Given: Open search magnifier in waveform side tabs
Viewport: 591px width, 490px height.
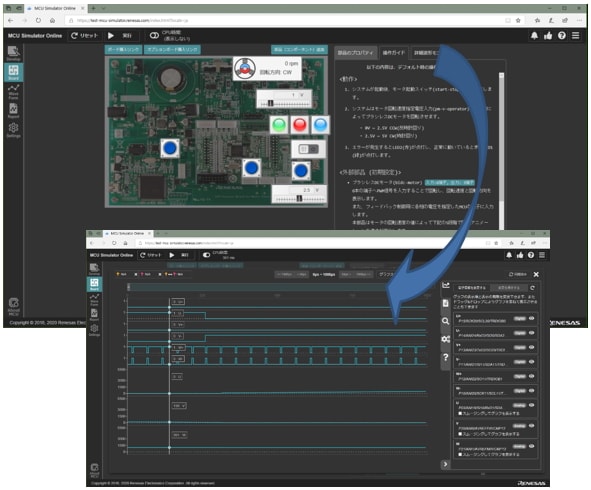Looking at the screenshot, I should coord(446,321).
